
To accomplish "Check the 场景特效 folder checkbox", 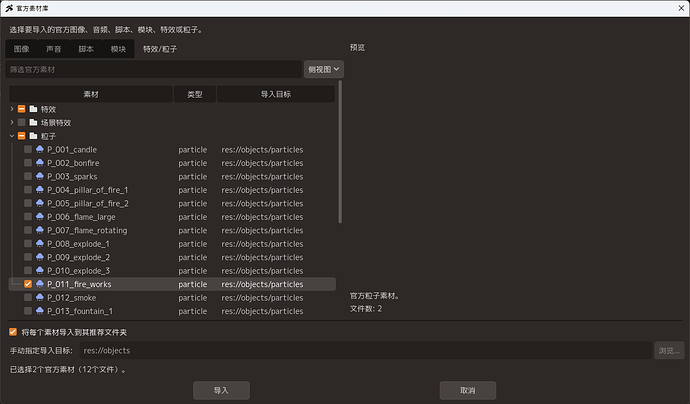I will (21, 122).
